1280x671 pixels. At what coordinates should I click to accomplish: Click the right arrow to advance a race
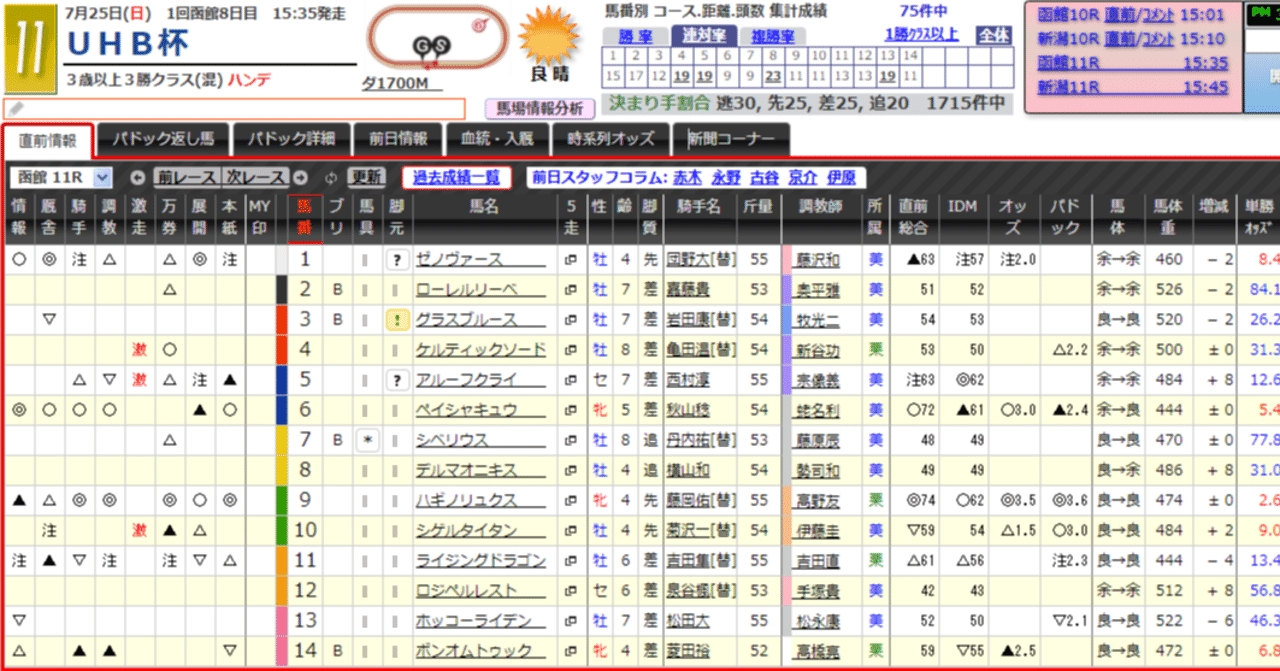pos(302,179)
